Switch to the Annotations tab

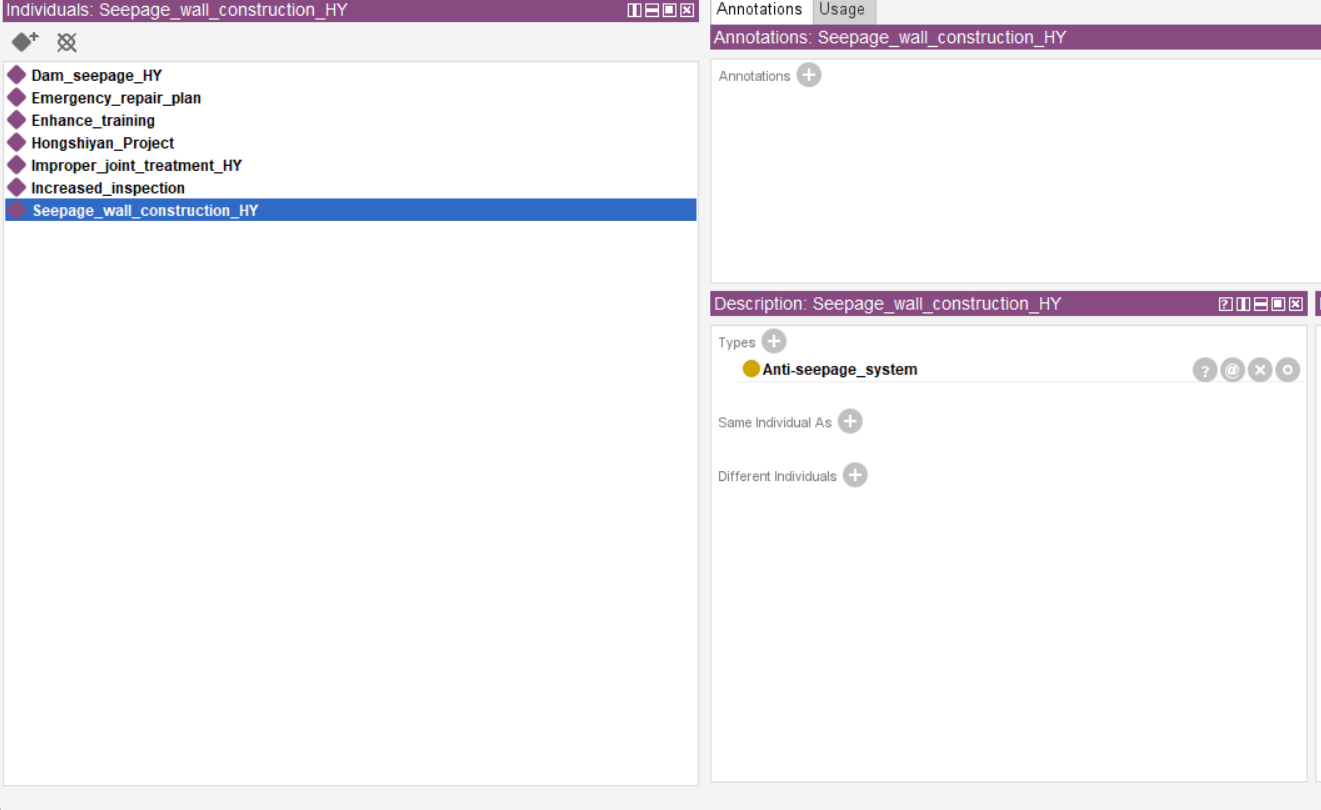click(x=760, y=10)
